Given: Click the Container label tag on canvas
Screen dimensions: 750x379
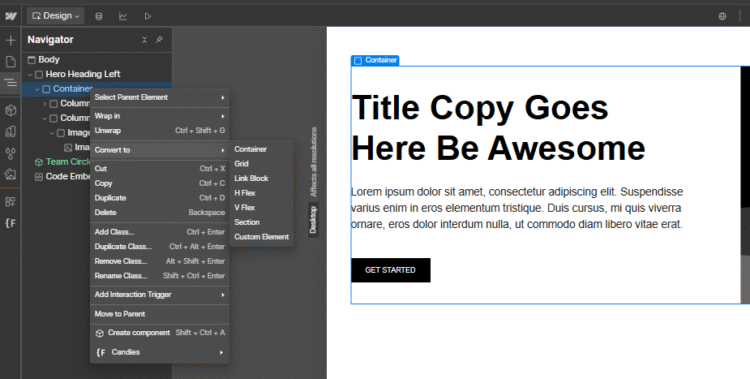Looking at the screenshot, I should click(x=375, y=60).
